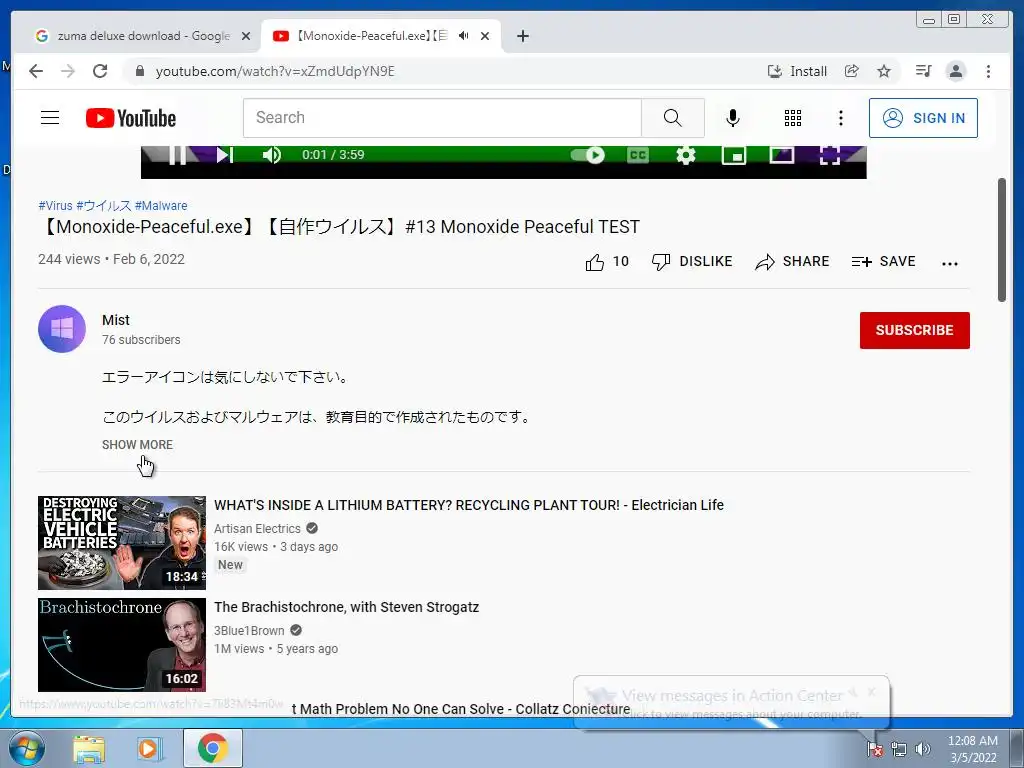
Task: Launch Windows Media Player from taskbar
Action: click(149, 749)
